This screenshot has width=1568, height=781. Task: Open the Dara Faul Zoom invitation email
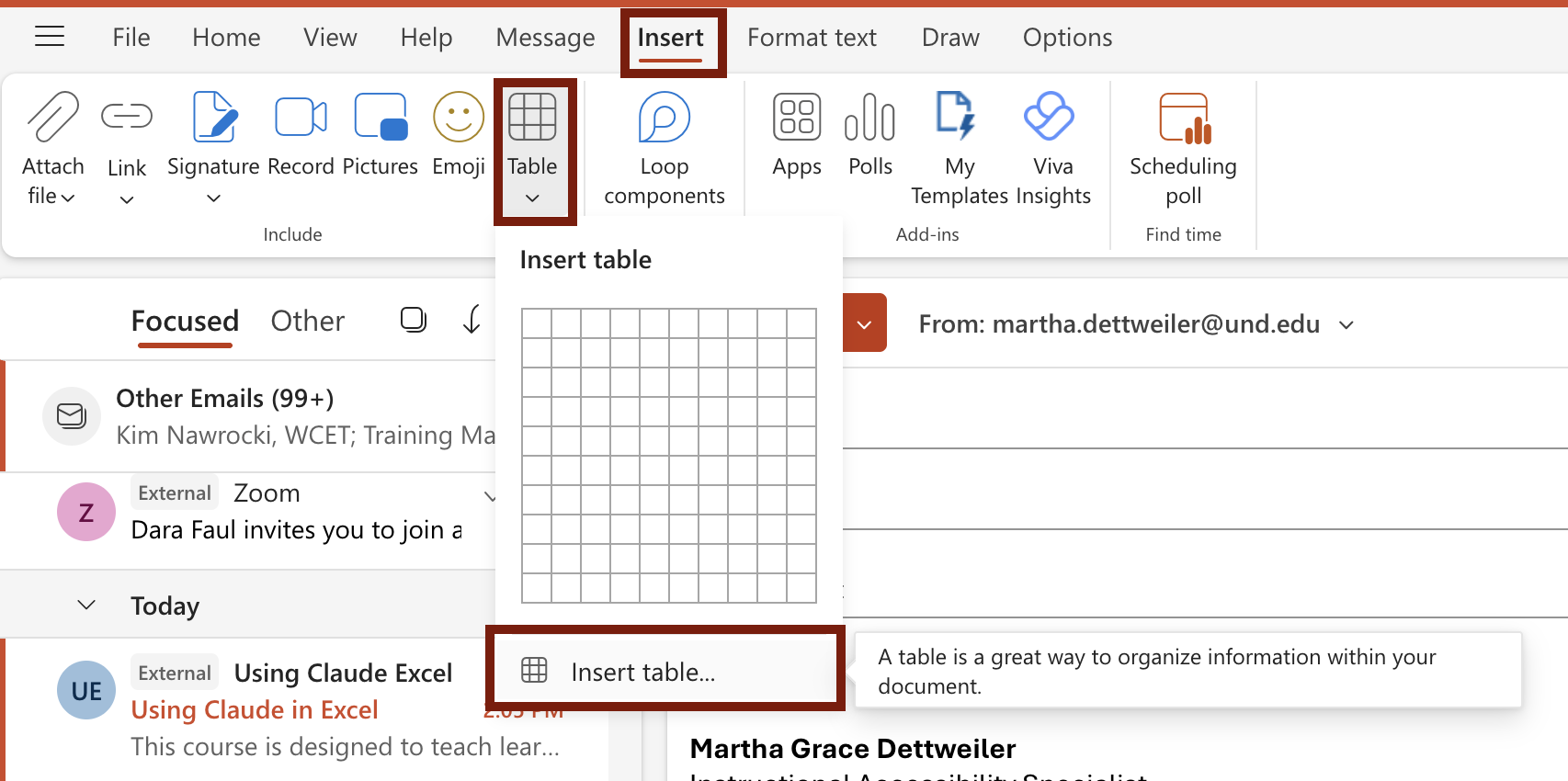click(250, 521)
